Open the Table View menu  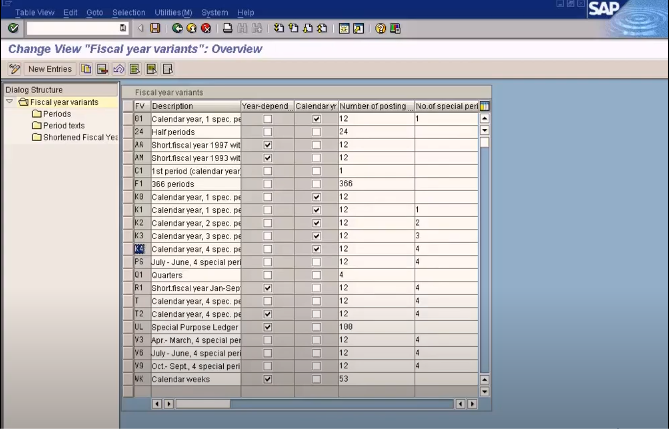click(35, 12)
